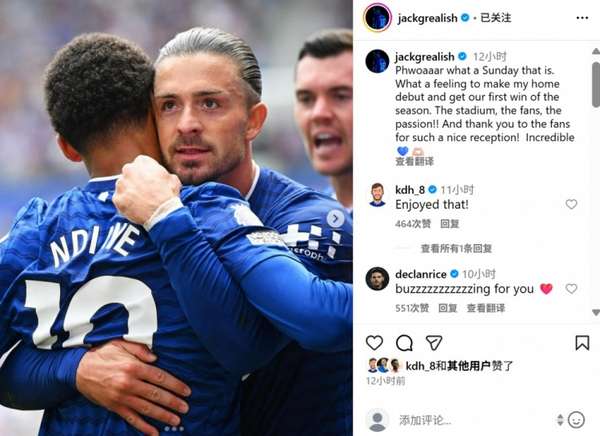Open declanrice's profile picture

(x=377, y=279)
